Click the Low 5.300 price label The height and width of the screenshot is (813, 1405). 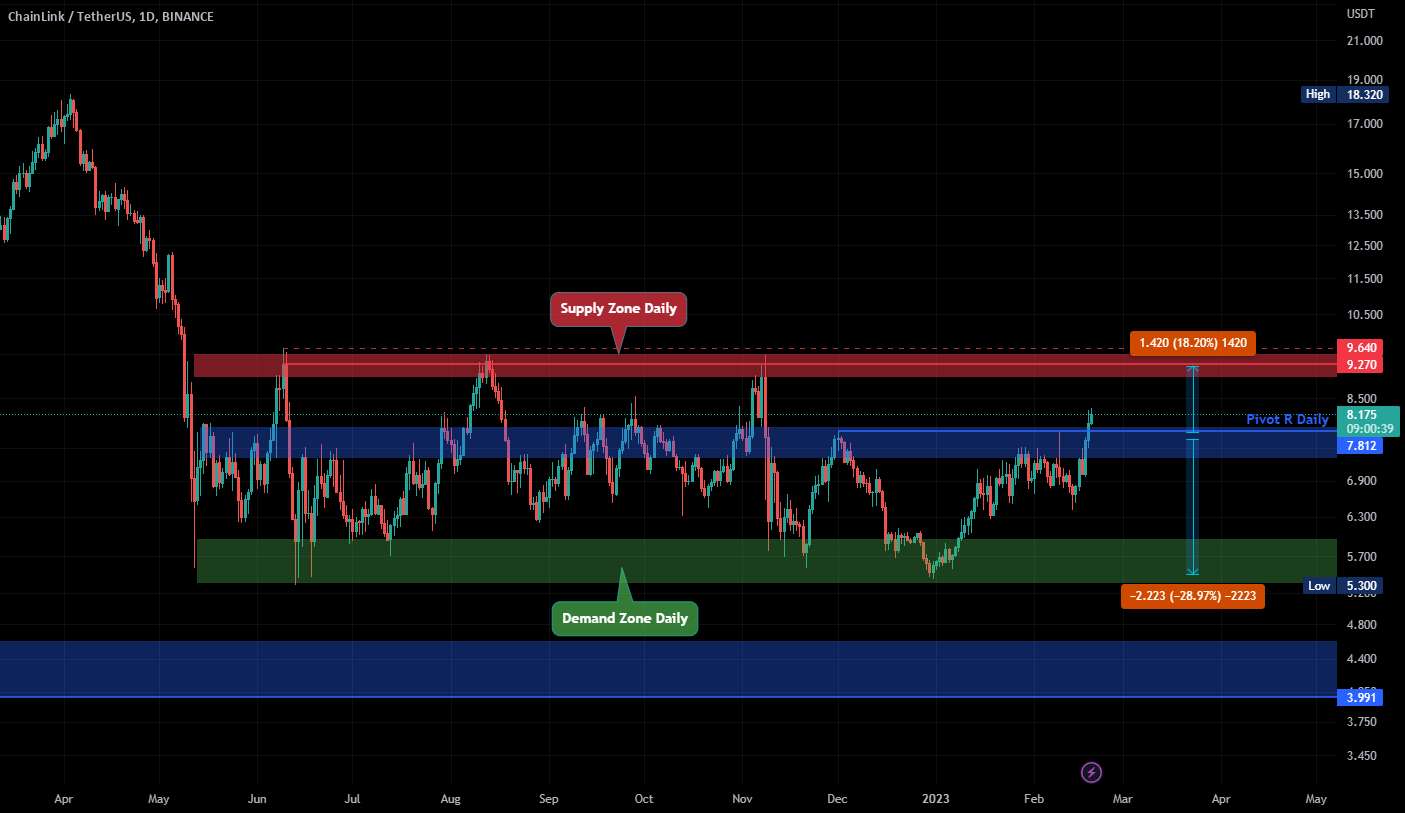pos(1343,586)
